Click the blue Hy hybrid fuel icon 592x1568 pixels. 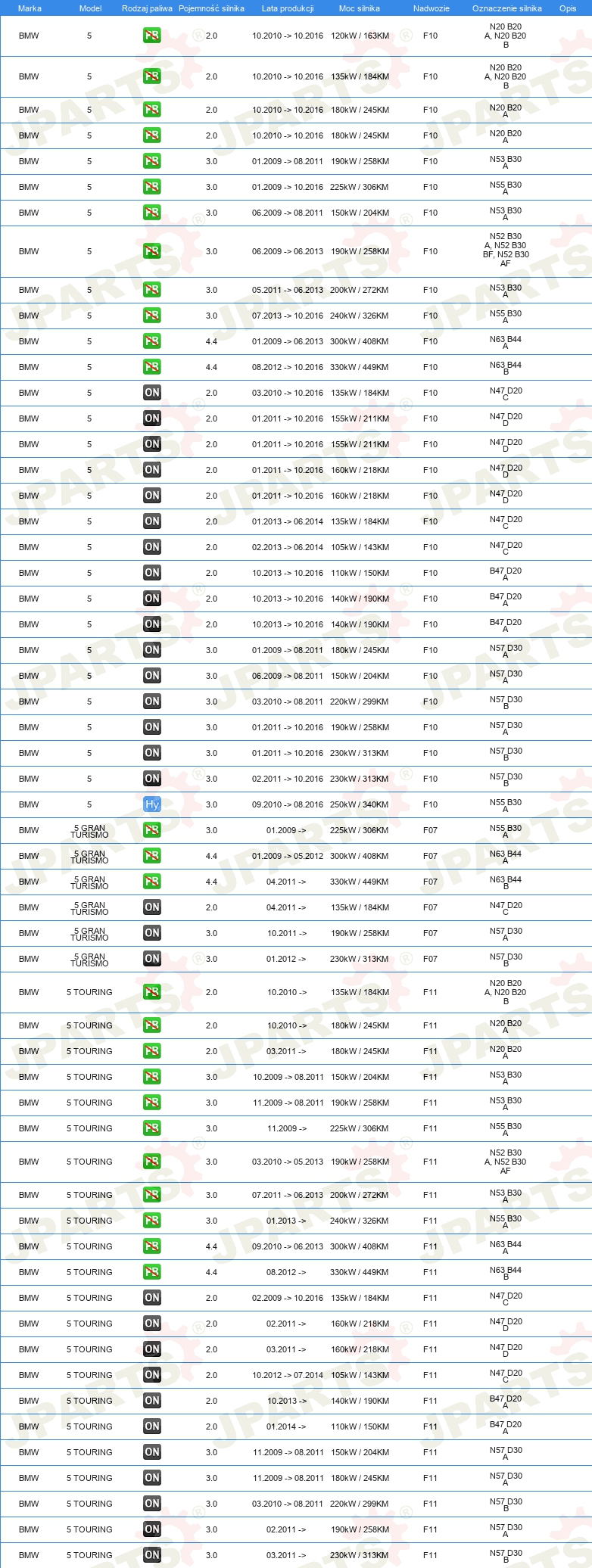(152, 804)
